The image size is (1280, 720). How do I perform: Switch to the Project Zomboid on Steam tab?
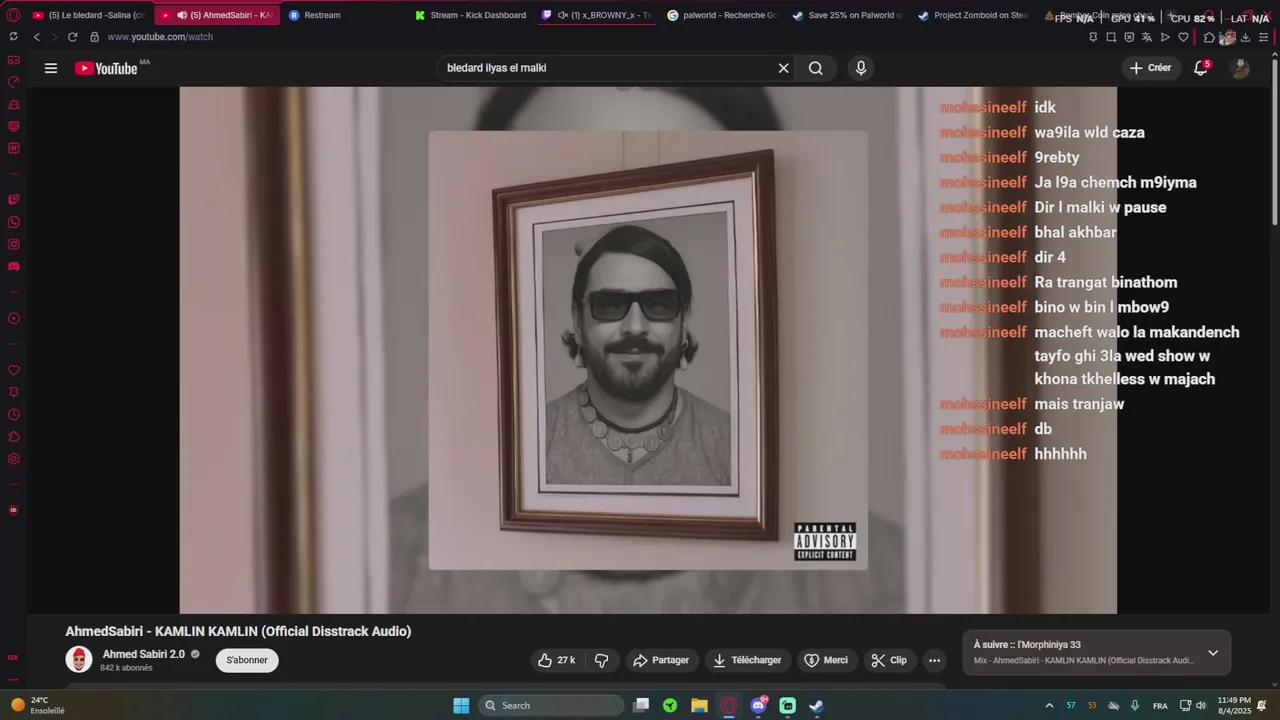pyautogui.click(x=972, y=15)
